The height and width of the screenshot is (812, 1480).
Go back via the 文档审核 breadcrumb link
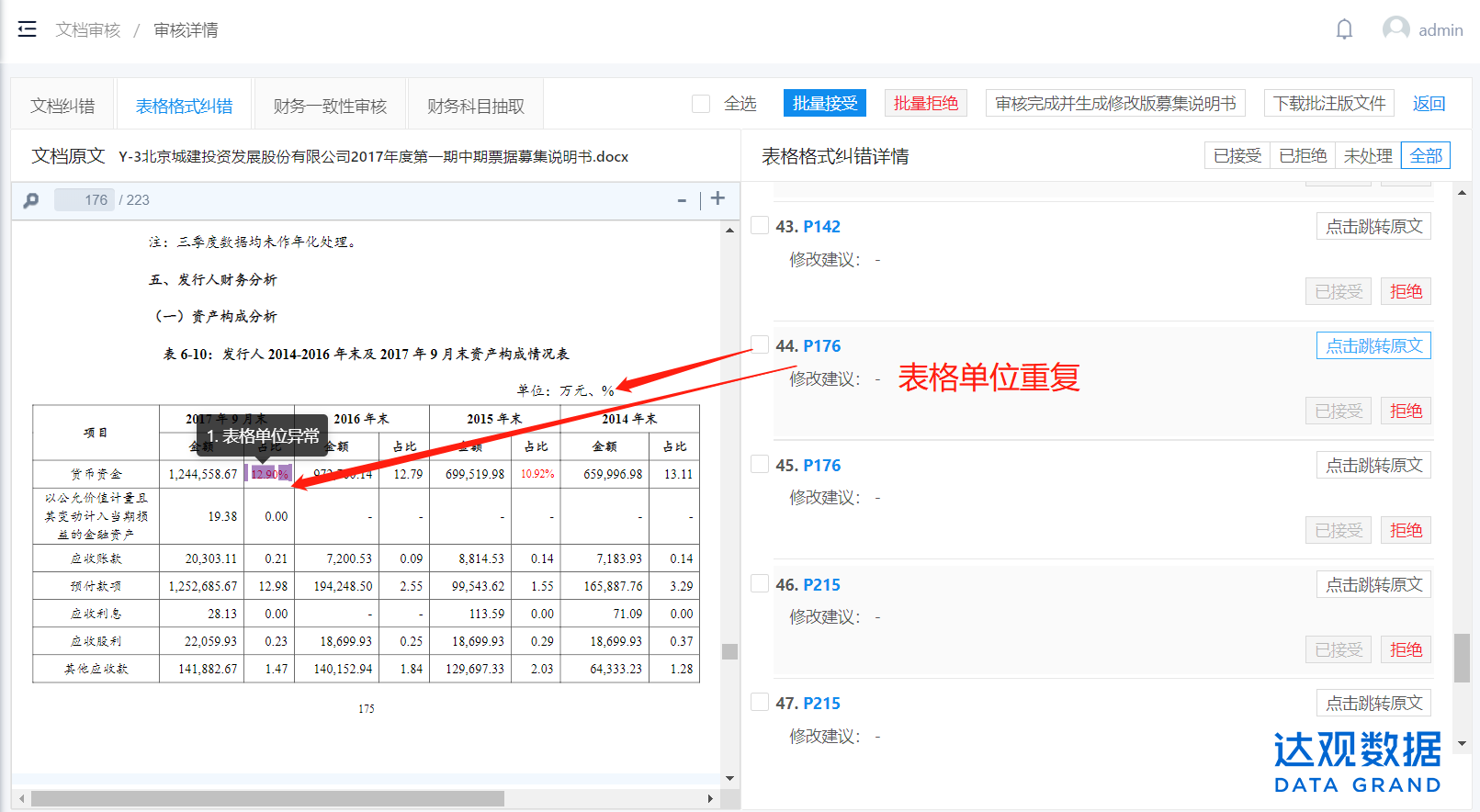click(x=88, y=30)
